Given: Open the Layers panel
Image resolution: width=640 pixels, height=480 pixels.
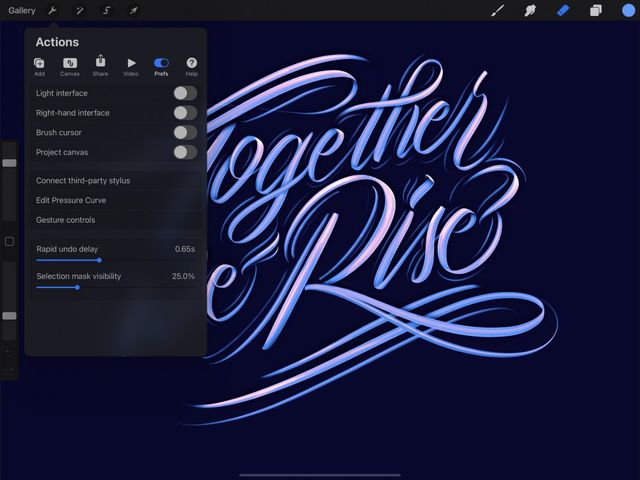Looking at the screenshot, I should tap(595, 11).
